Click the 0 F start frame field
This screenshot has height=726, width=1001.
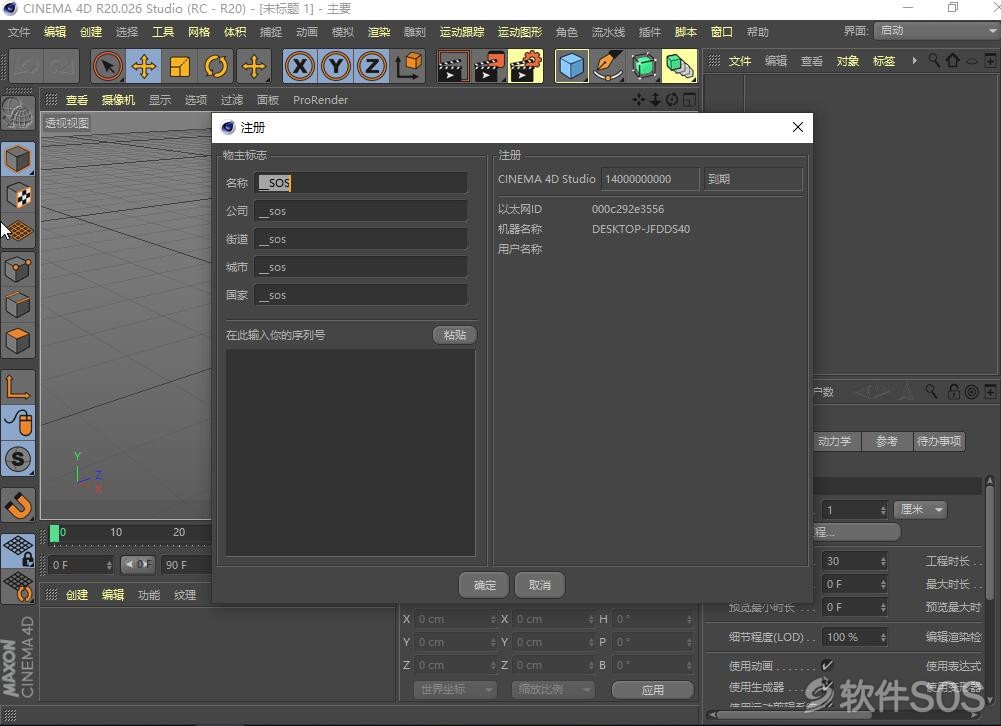point(81,565)
